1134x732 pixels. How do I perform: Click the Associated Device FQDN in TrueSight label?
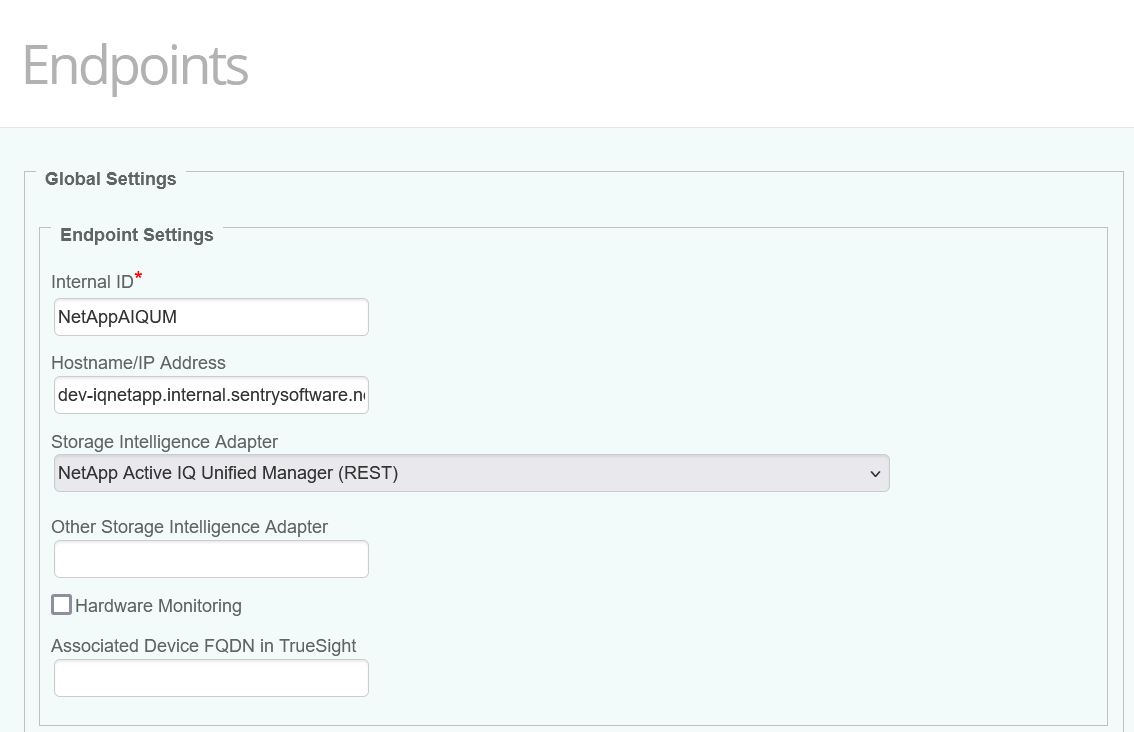tap(203, 646)
